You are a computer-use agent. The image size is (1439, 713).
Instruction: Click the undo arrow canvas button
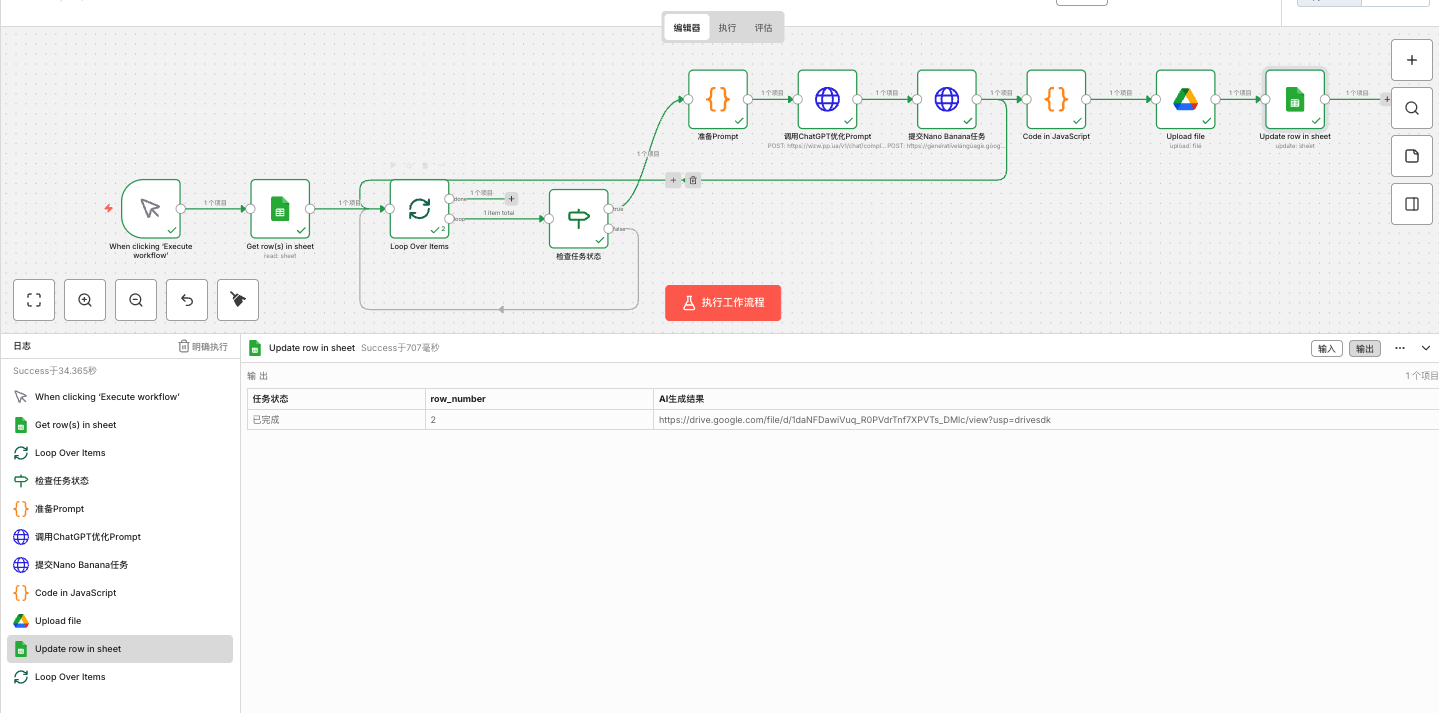(x=187, y=299)
